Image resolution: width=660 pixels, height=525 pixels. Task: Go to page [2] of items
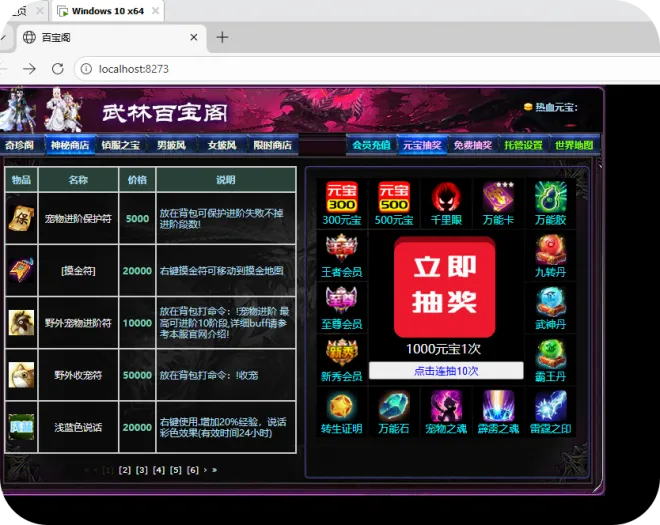click(x=125, y=470)
